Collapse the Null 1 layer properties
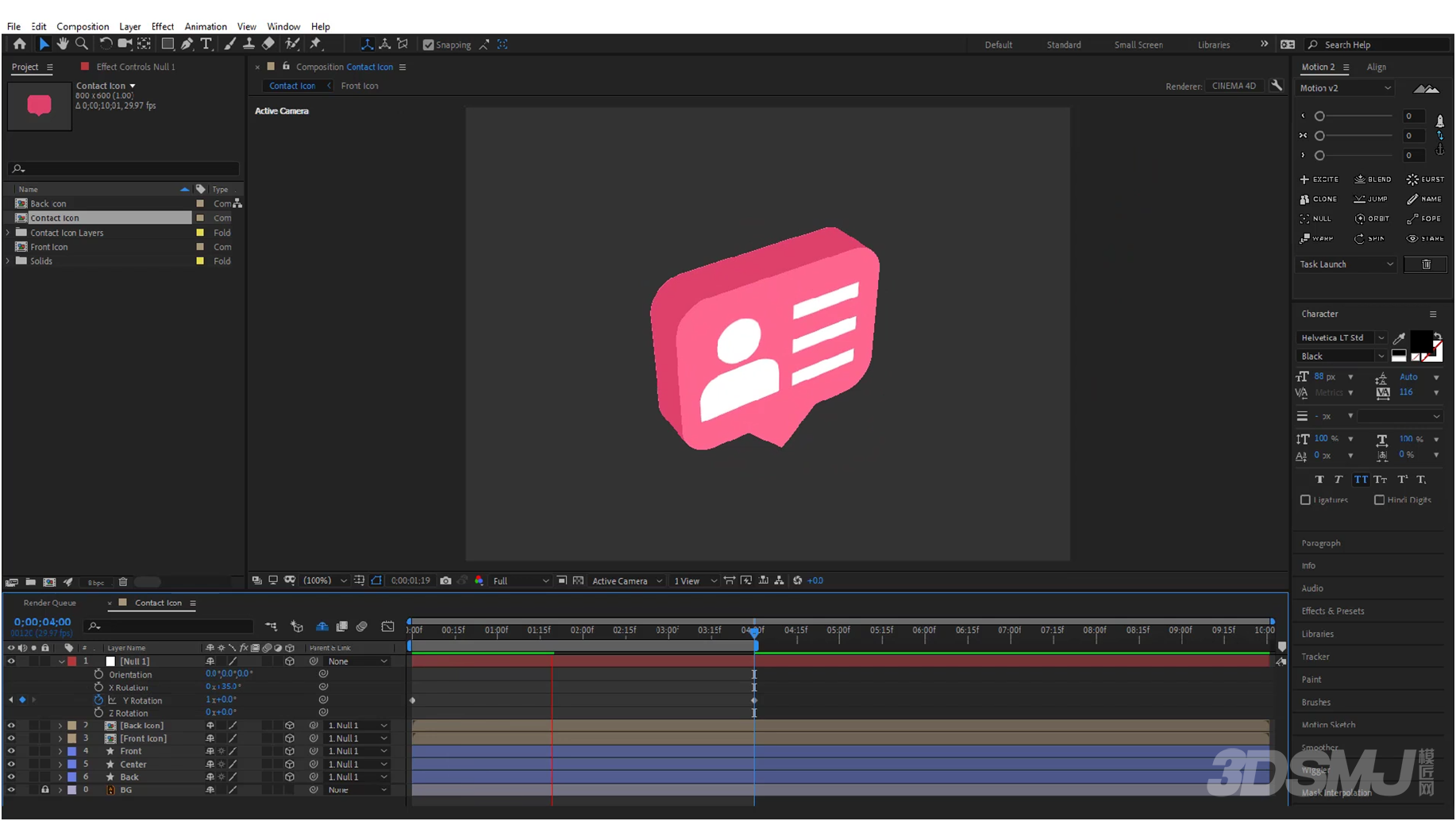Viewport: 1456px width, 821px height. coord(61,662)
